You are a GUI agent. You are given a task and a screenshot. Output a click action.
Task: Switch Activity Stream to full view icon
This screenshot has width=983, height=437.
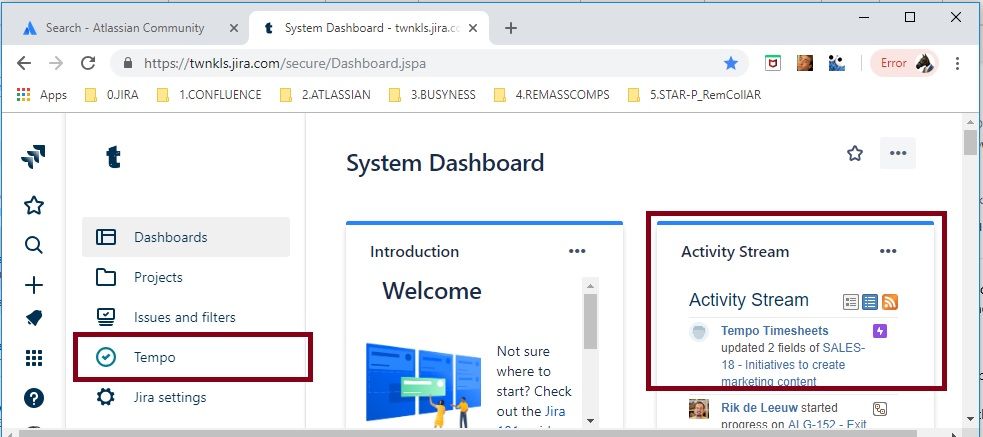tap(870, 302)
